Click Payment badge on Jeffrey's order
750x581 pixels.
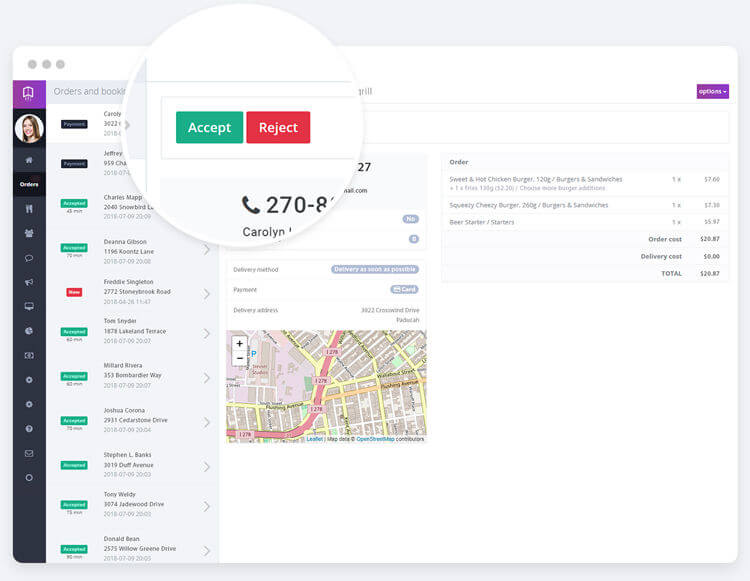coord(74,164)
